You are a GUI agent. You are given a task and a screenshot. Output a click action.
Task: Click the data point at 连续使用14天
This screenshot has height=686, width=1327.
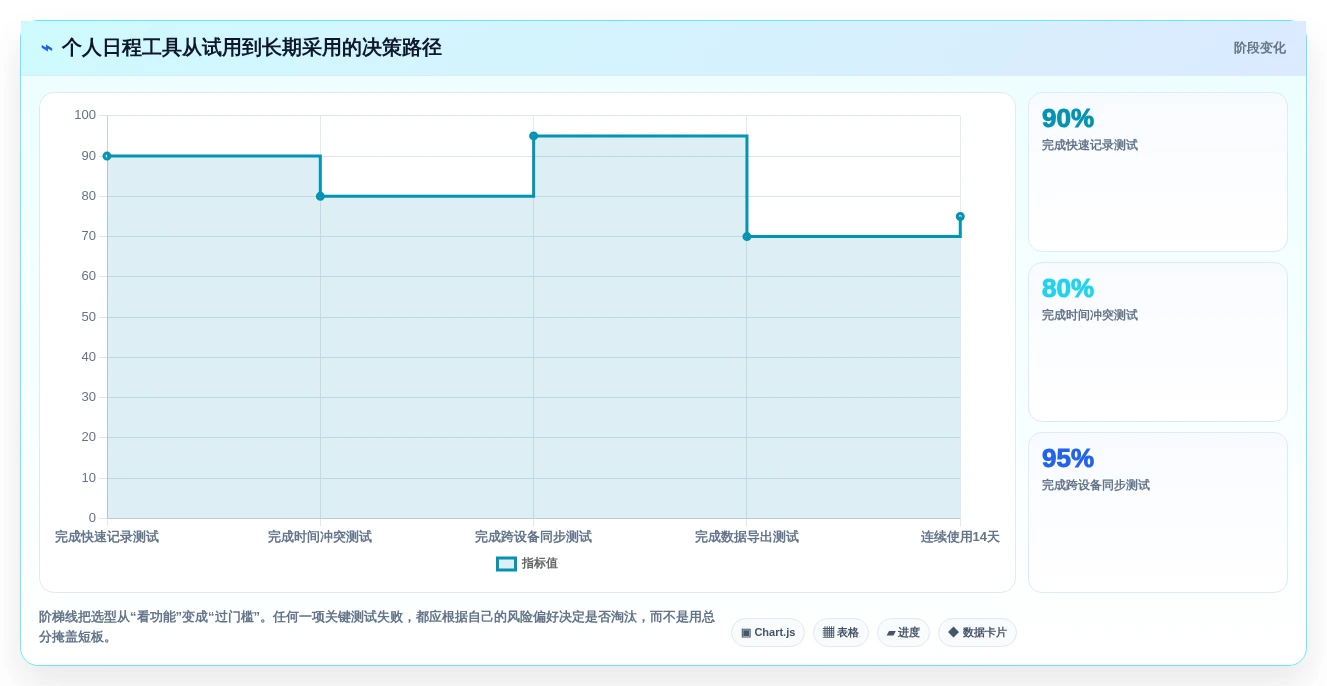click(x=960, y=216)
